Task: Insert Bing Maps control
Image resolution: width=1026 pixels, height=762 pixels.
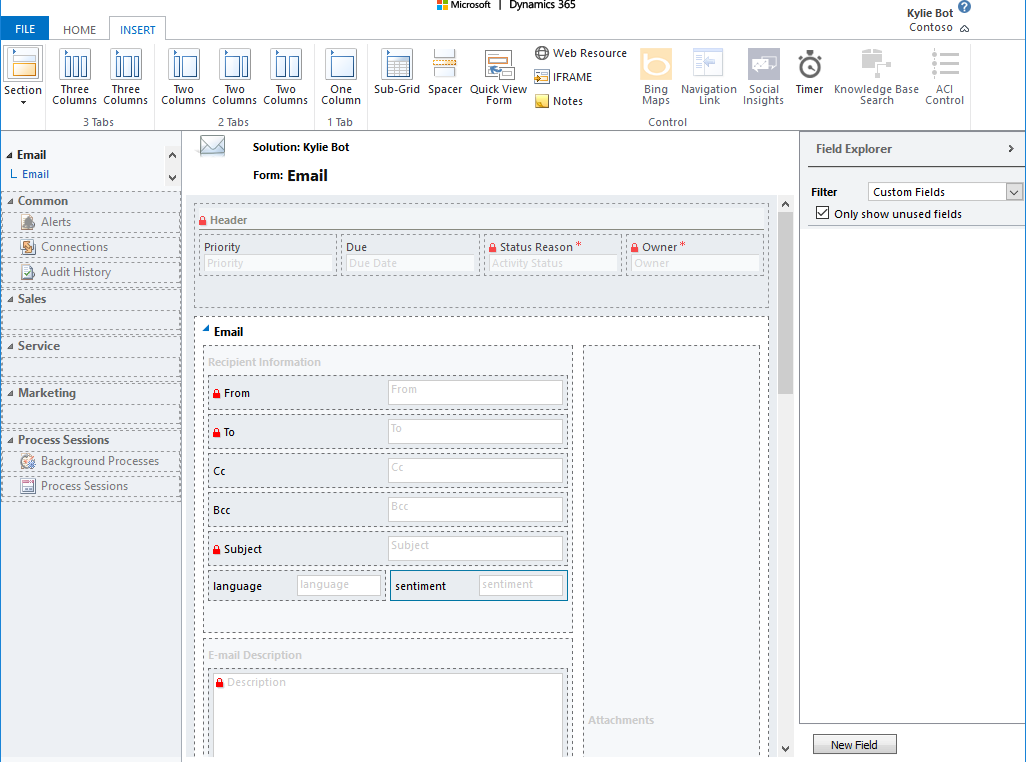Action: pyautogui.click(x=656, y=77)
